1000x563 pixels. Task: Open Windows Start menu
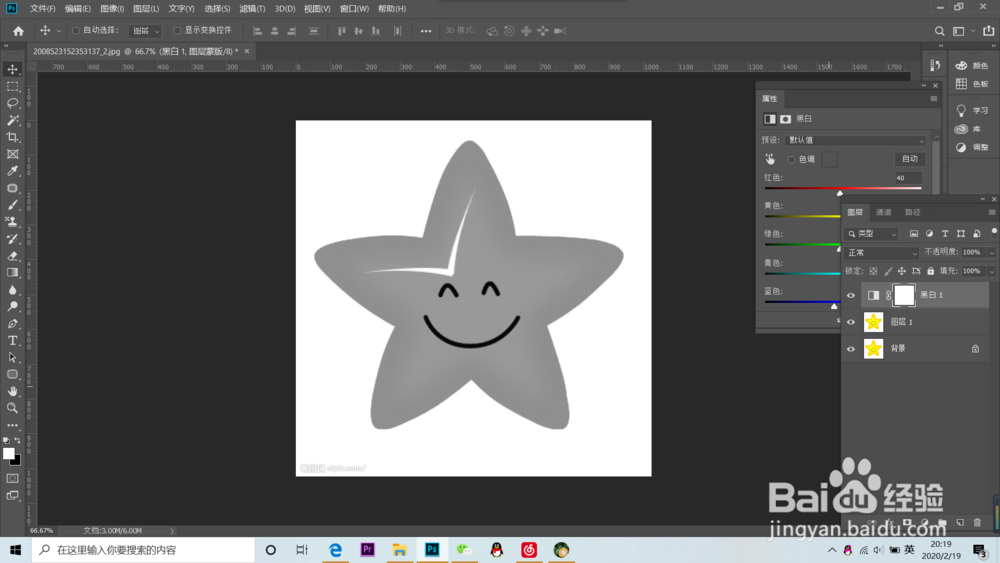tap(16, 550)
